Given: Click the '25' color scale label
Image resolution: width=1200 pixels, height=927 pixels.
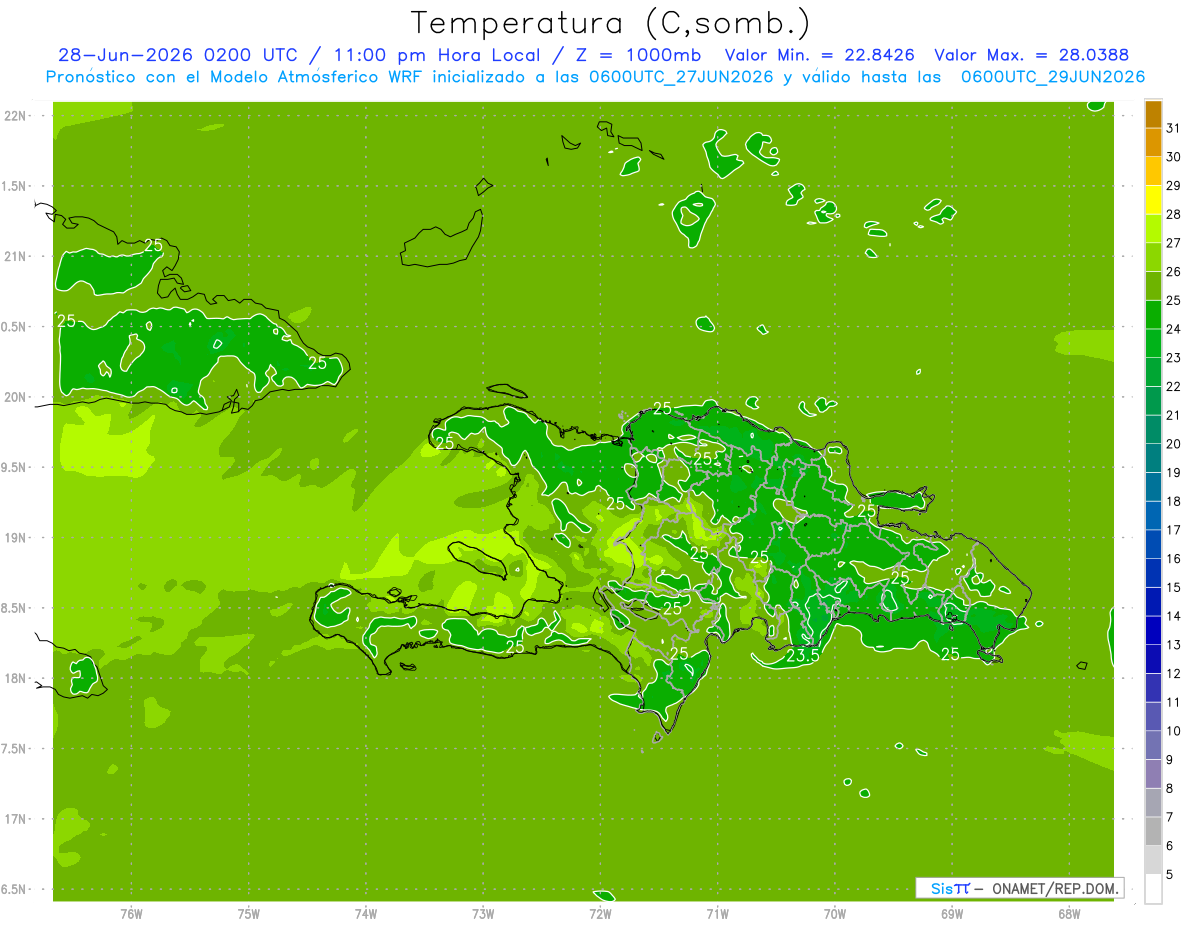Looking at the screenshot, I should point(1174,300).
